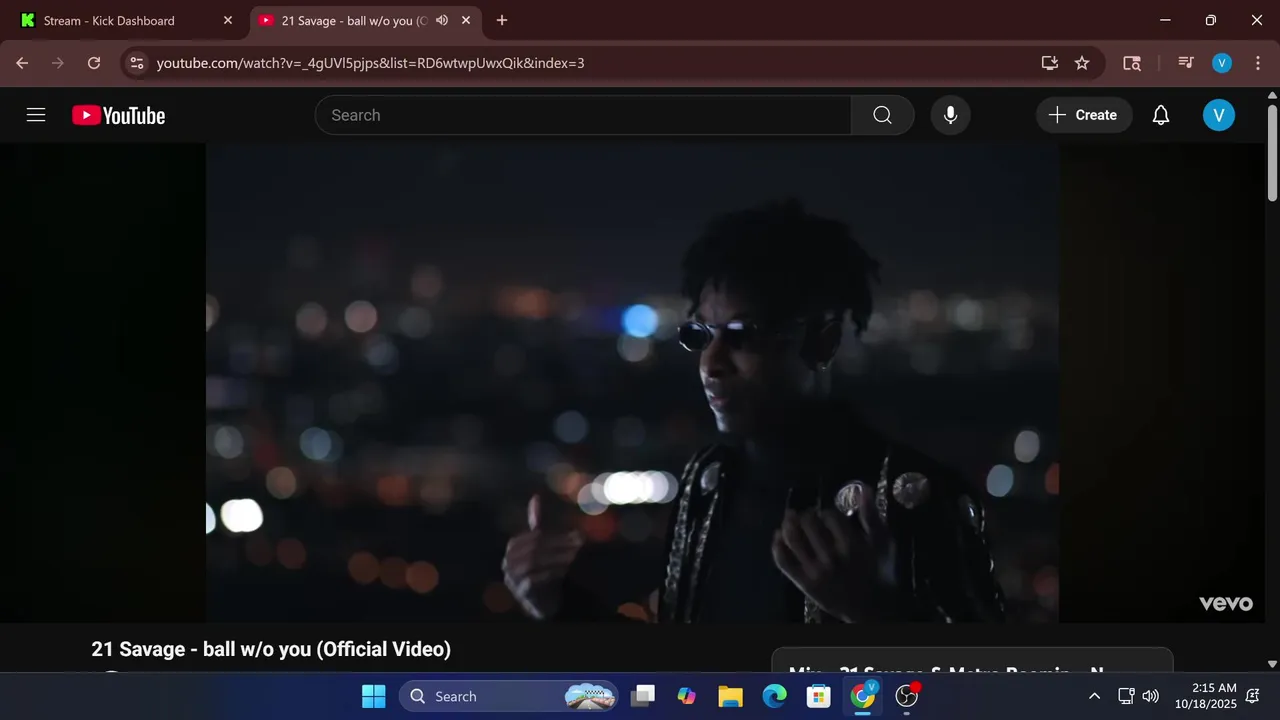
Task: Open the YouTube Create menu
Action: pyautogui.click(x=1084, y=115)
